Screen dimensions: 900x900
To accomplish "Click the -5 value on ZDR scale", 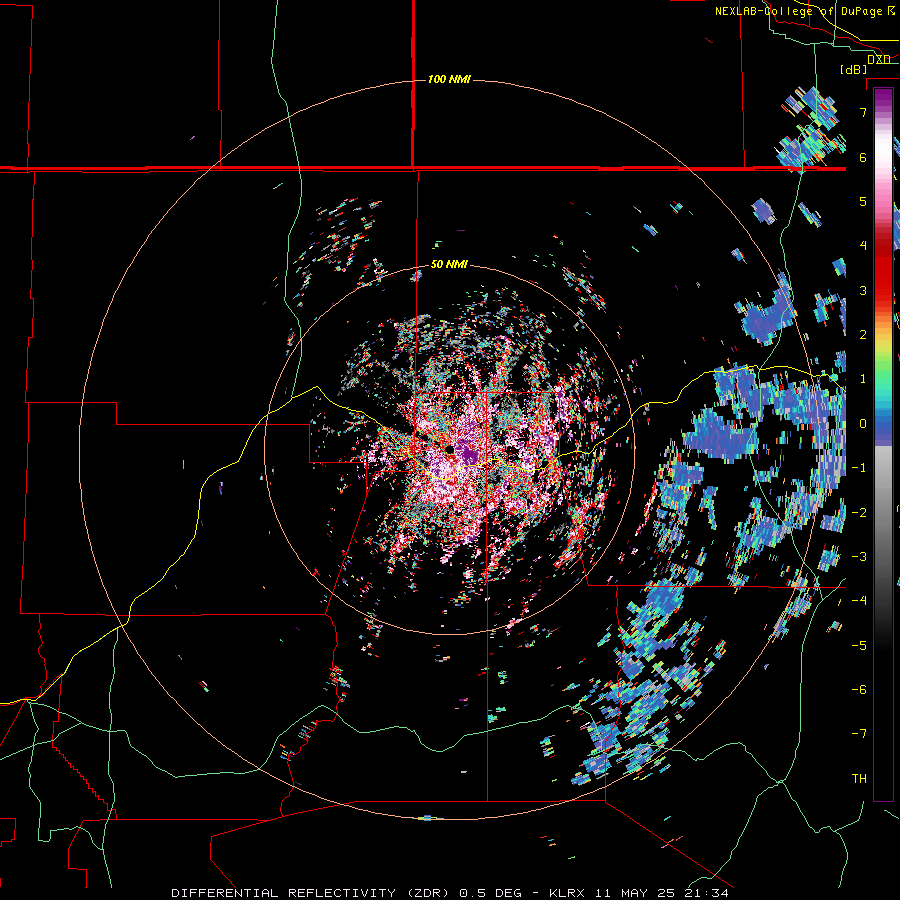I will [859, 646].
